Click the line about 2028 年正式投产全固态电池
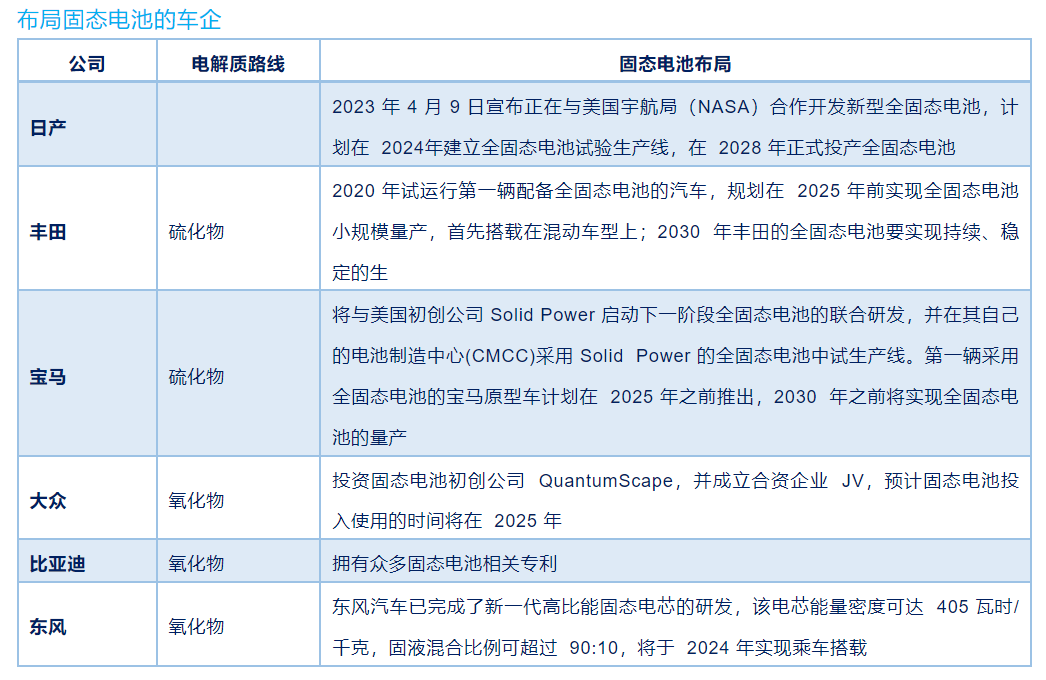Screen dimensions: 1046x680 point(644,147)
